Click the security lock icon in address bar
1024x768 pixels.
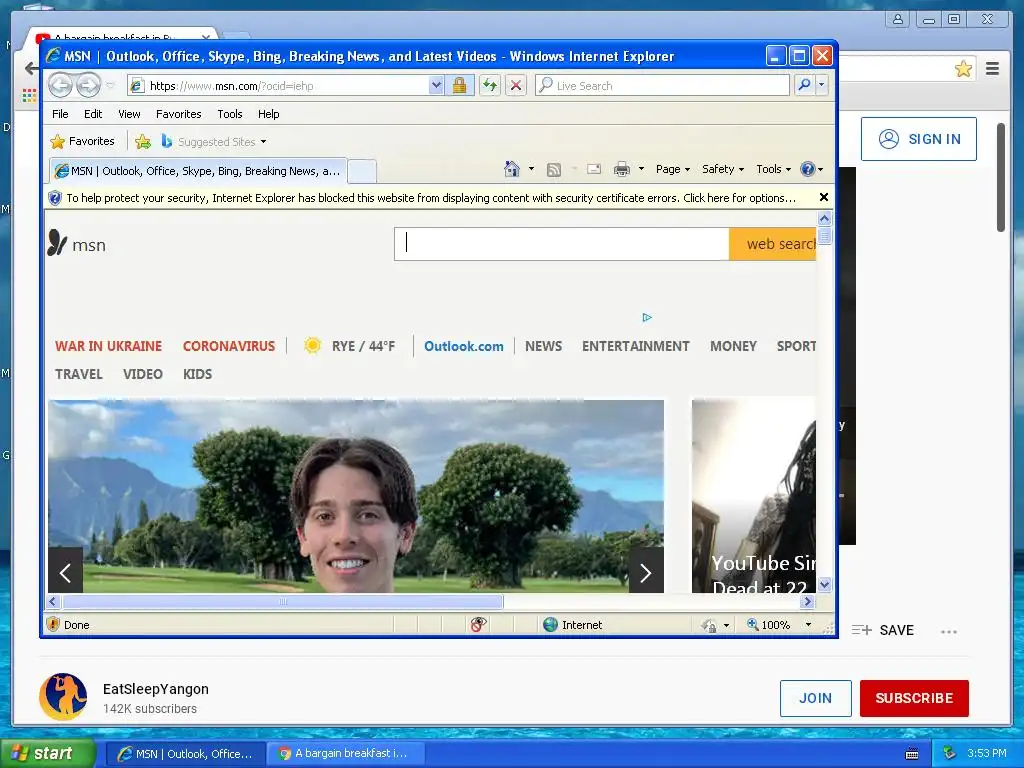coord(460,86)
